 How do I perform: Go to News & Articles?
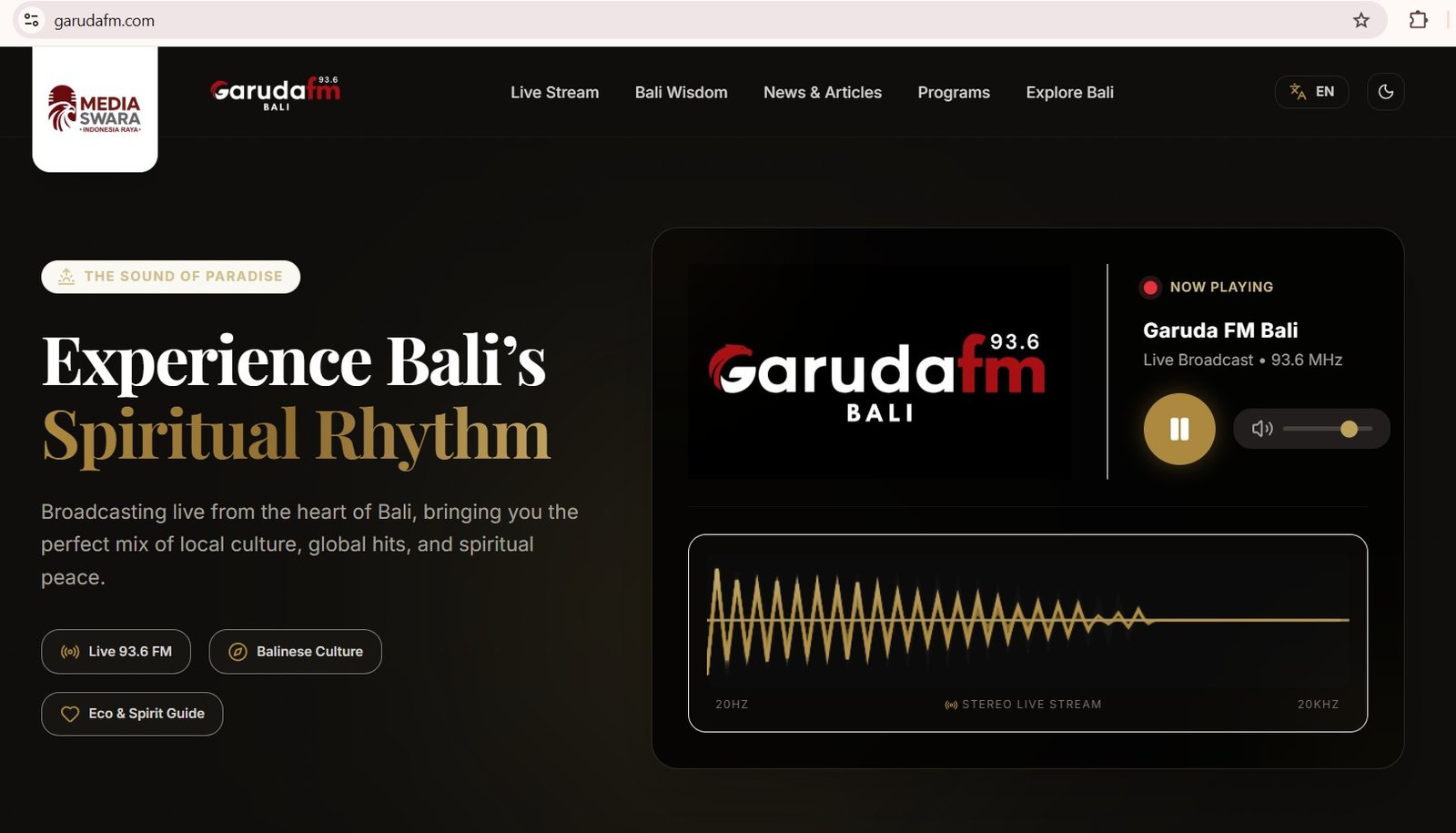point(822,92)
